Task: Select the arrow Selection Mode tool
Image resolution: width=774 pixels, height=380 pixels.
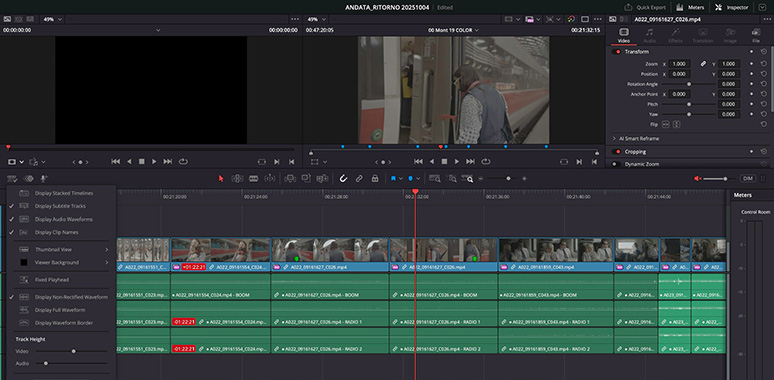Action: pos(221,178)
